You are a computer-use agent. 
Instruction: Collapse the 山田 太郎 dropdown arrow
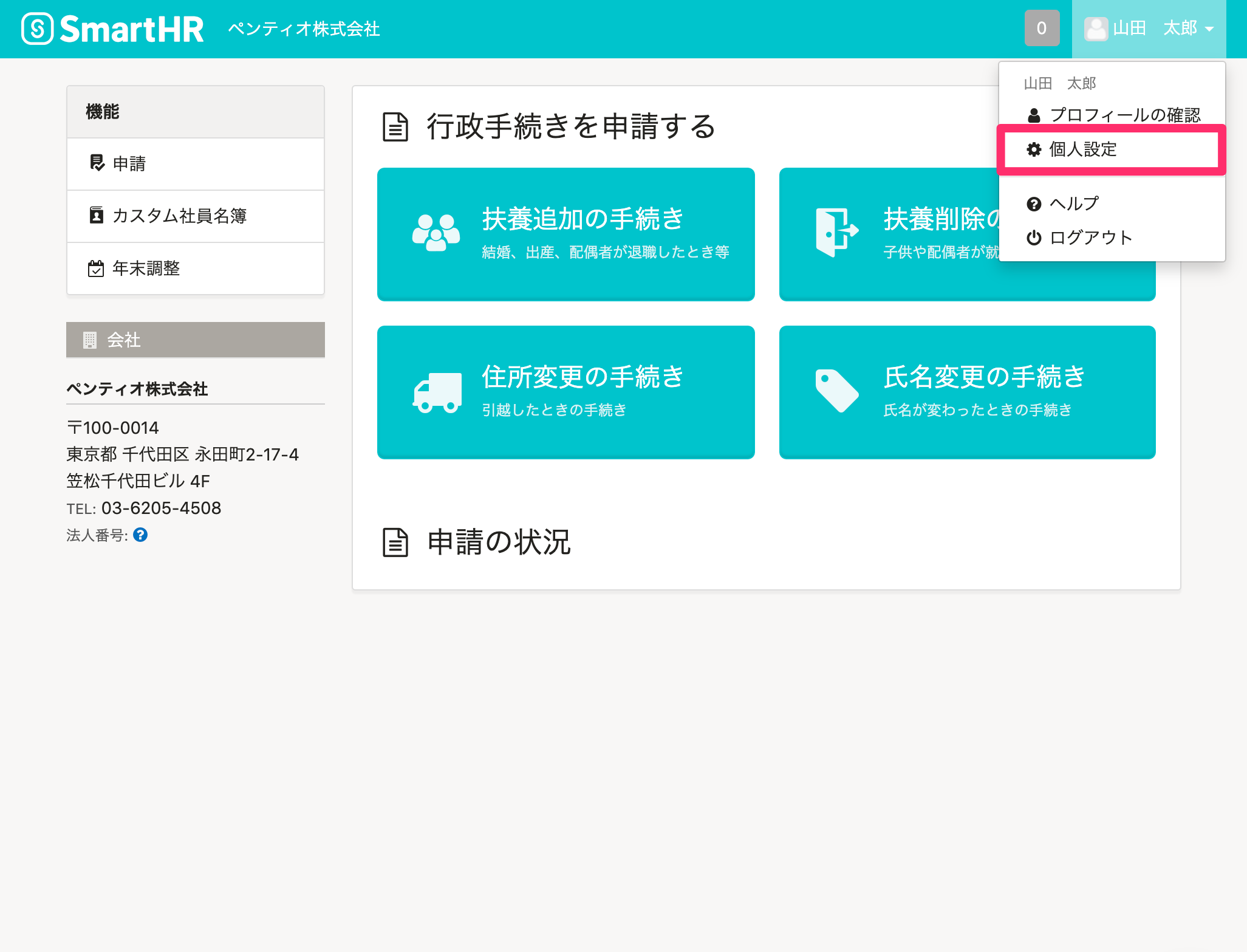tap(1209, 29)
